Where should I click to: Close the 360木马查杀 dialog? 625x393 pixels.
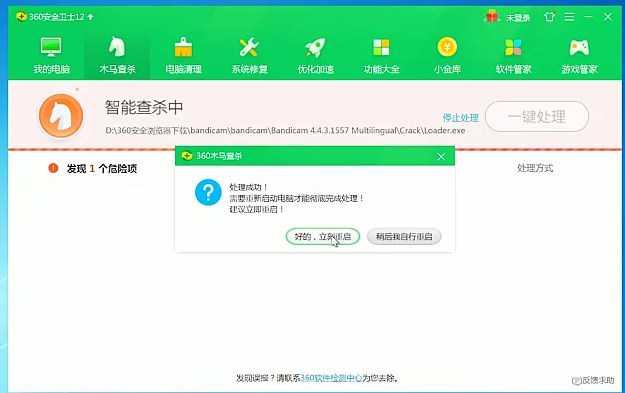[441, 157]
